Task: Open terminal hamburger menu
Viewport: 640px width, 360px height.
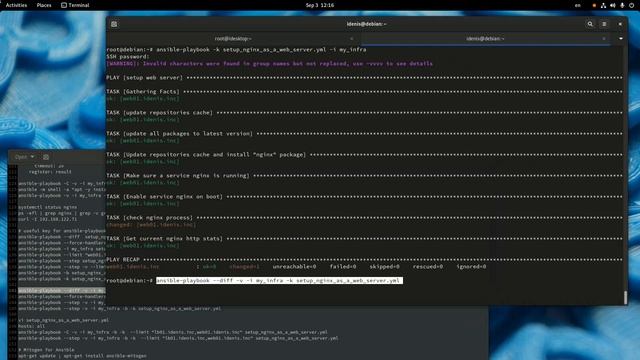Action: 604,24
